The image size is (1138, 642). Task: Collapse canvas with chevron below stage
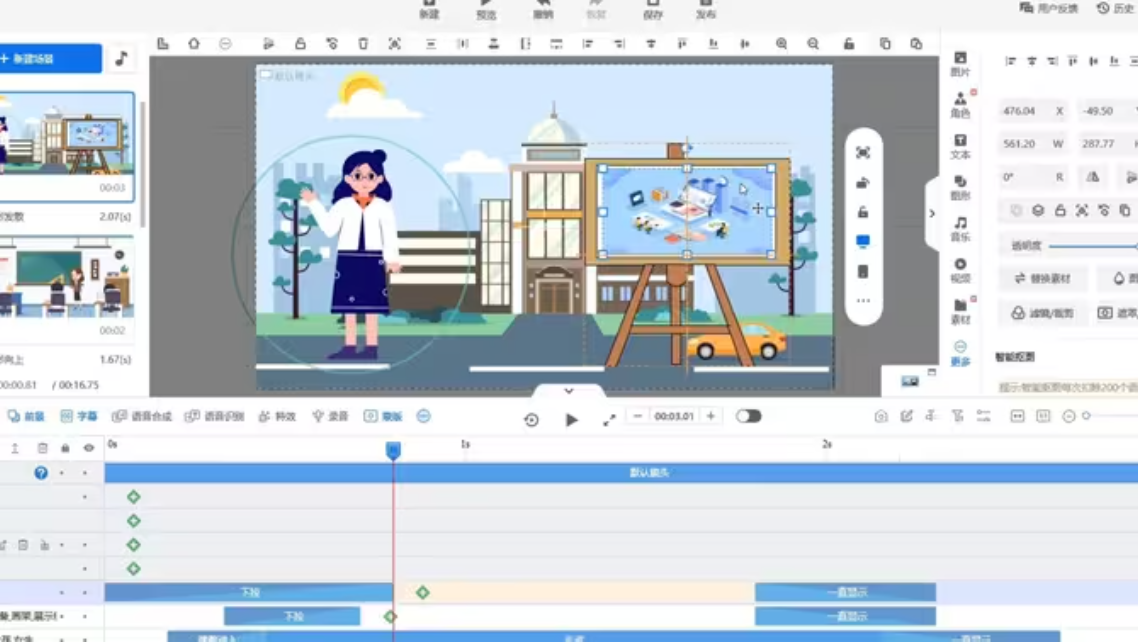click(569, 391)
